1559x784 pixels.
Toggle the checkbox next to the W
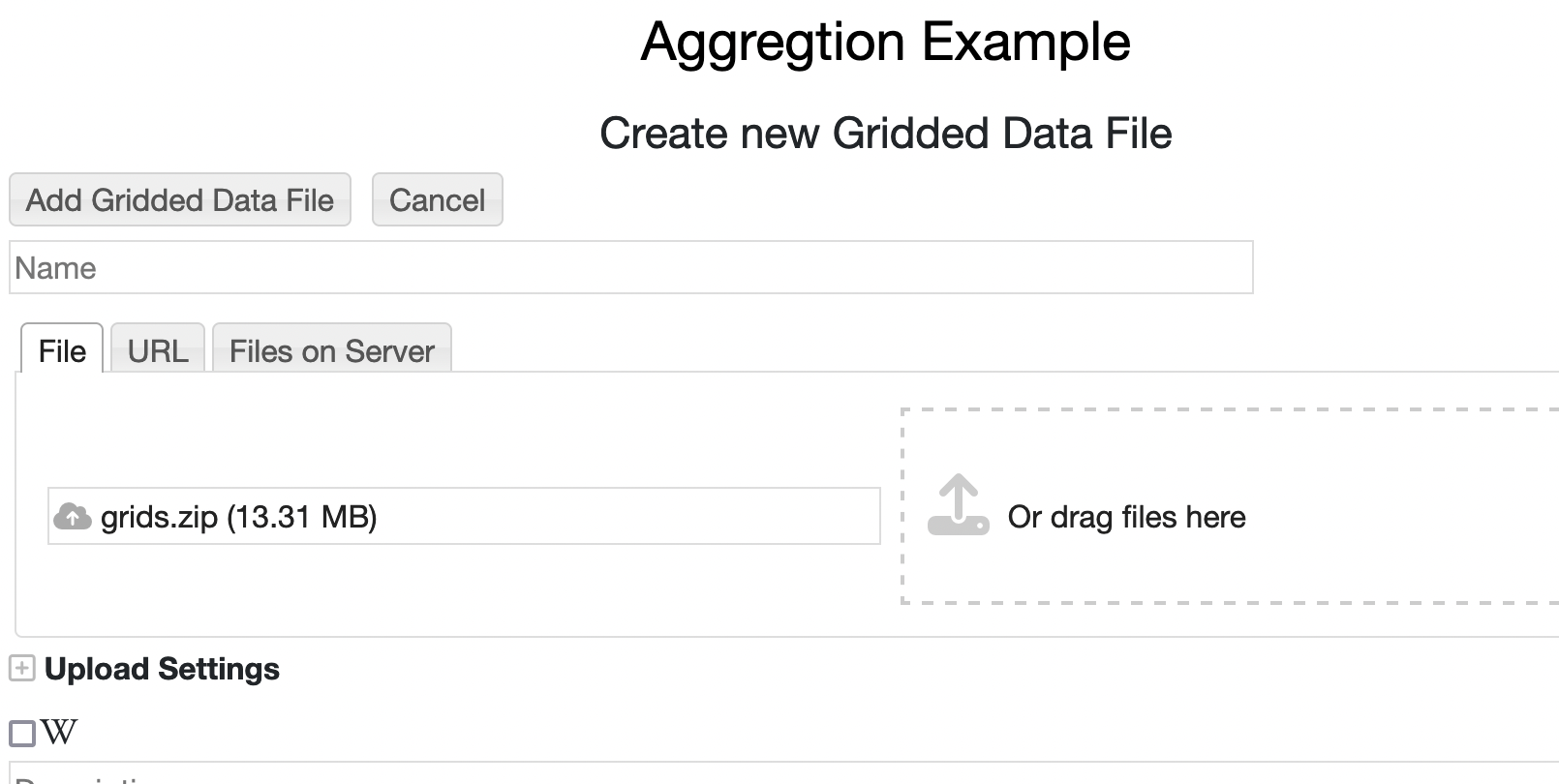[x=22, y=734]
